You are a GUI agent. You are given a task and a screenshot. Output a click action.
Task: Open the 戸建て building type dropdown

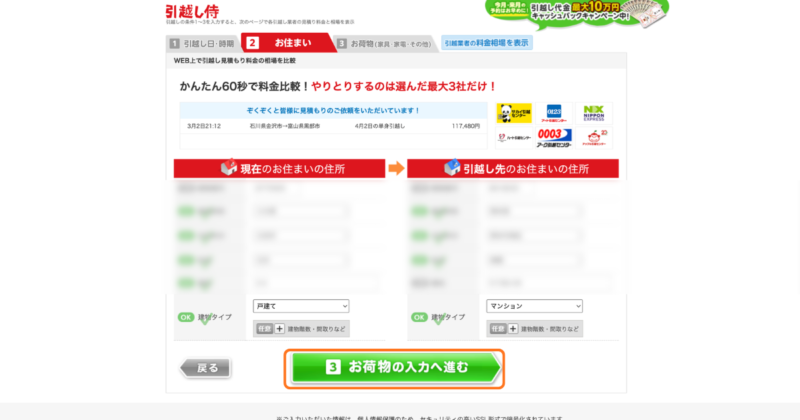[301, 306]
